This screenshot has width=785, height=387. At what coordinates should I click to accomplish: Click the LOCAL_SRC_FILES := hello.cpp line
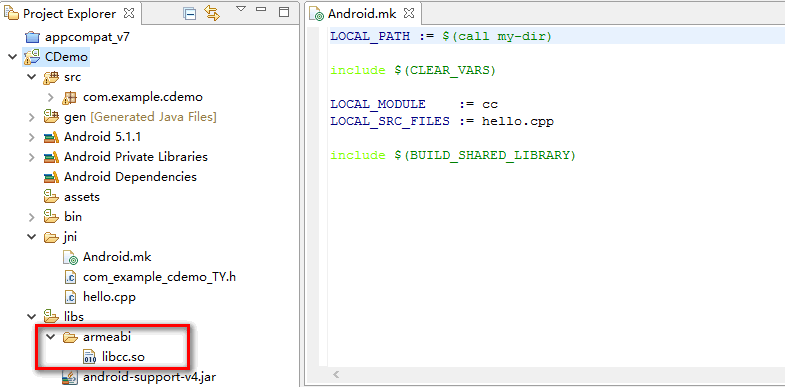click(442, 122)
